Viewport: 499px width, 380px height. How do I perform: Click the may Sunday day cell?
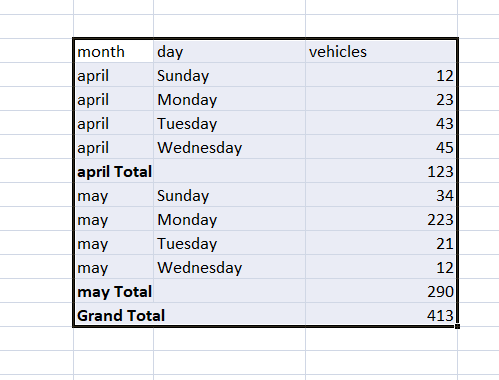pyautogui.click(x=229, y=195)
